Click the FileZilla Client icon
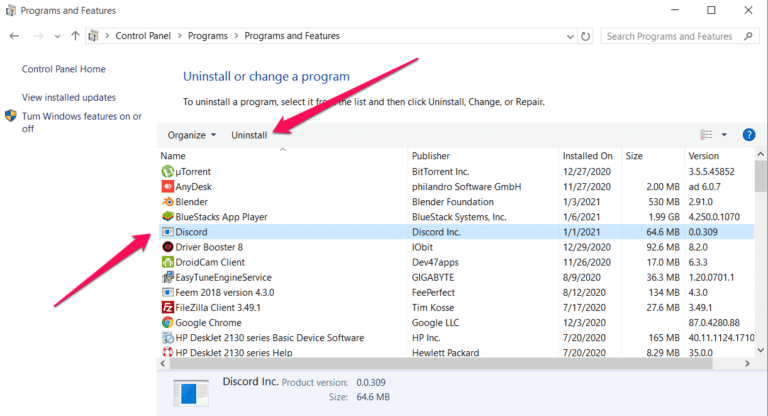This screenshot has width=768, height=416. pos(168,308)
